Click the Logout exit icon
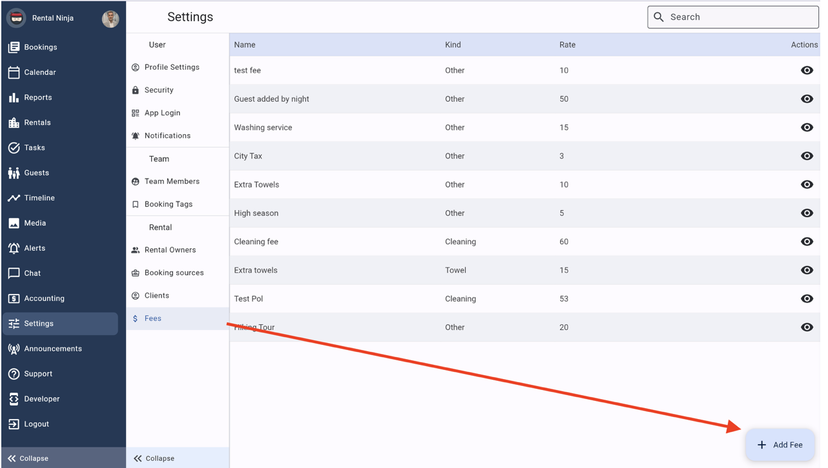 point(14,424)
